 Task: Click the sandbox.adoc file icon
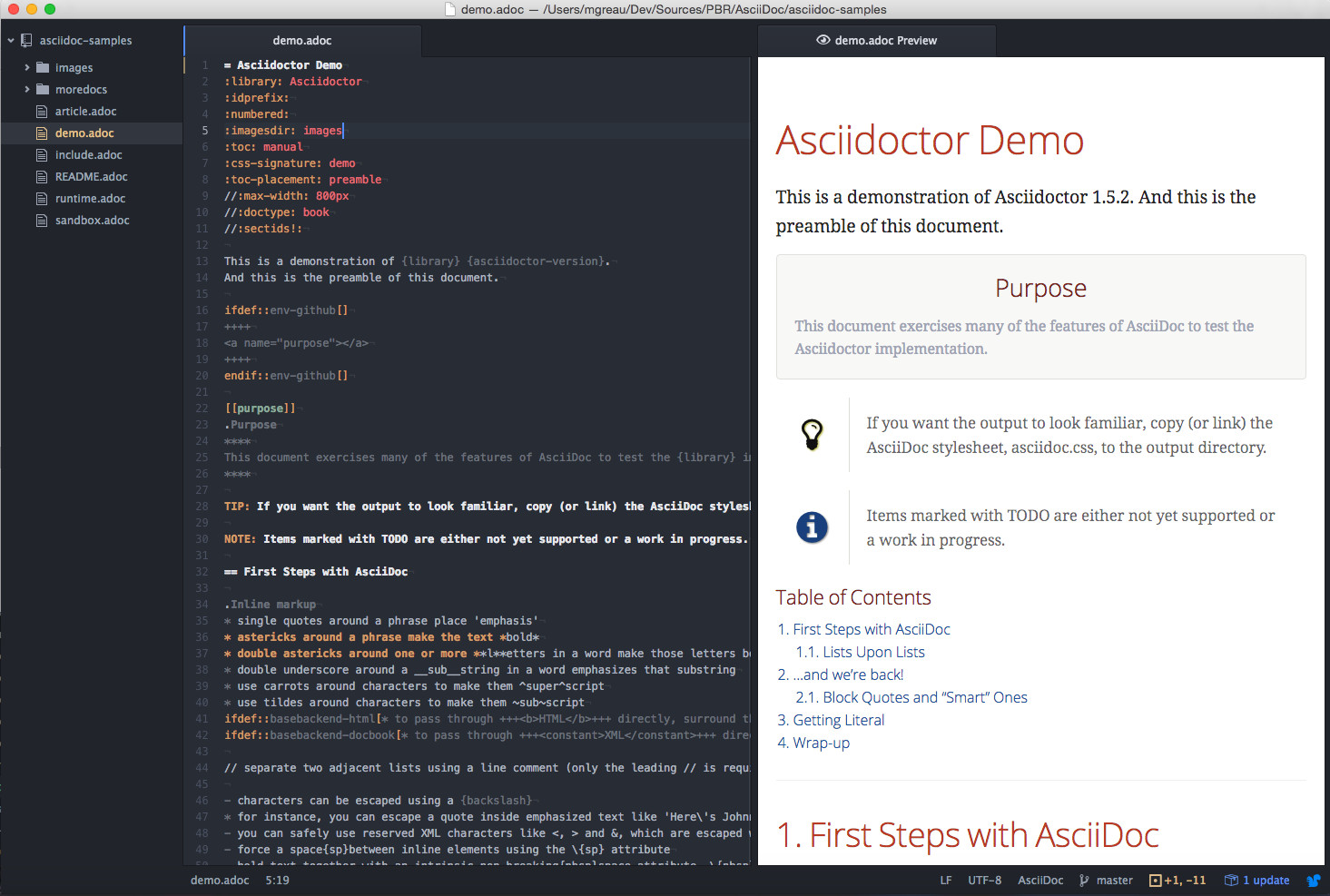pyautogui.click(x=42, y=220)
